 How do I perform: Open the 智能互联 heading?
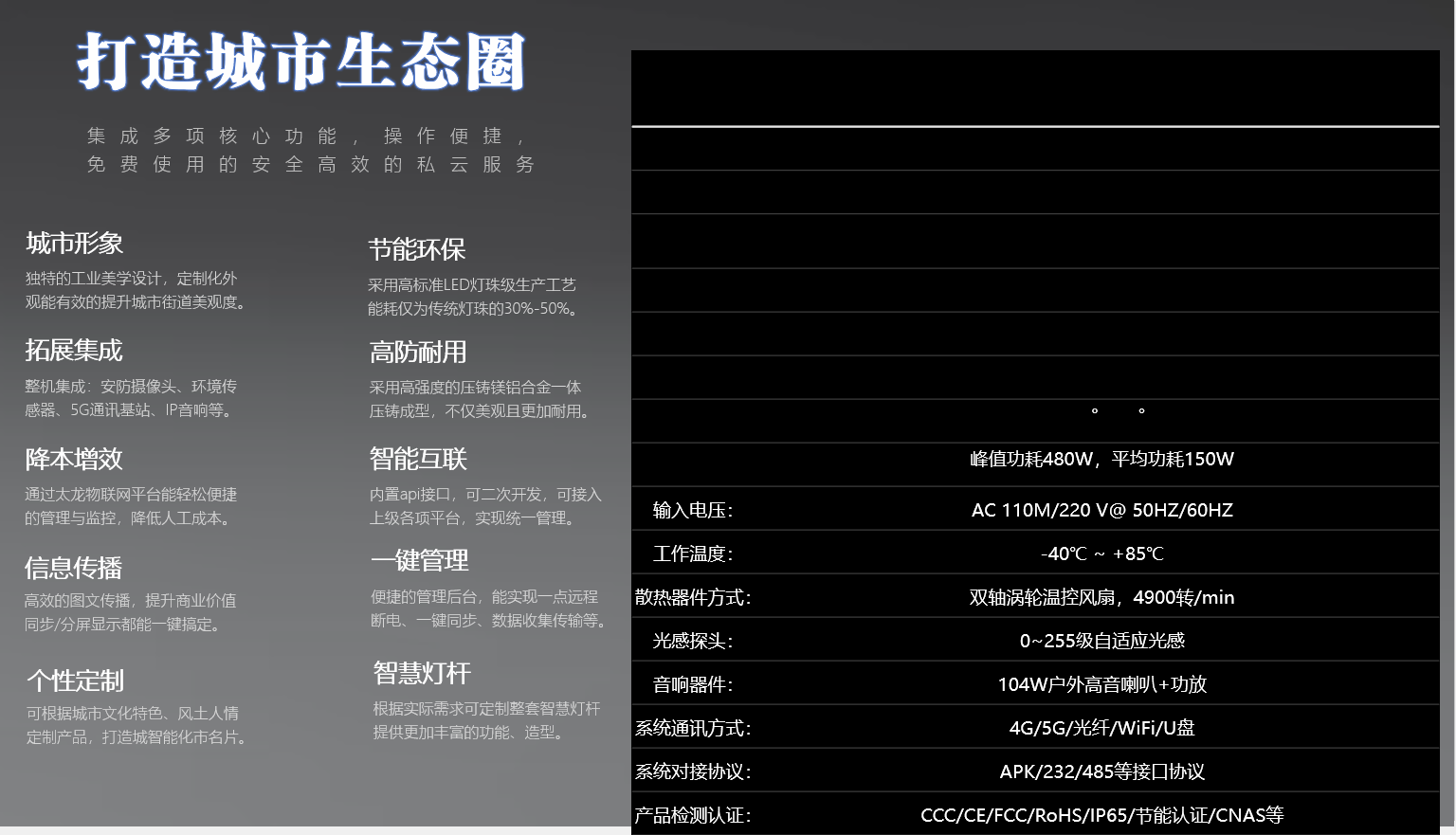(x=418, y=460)
